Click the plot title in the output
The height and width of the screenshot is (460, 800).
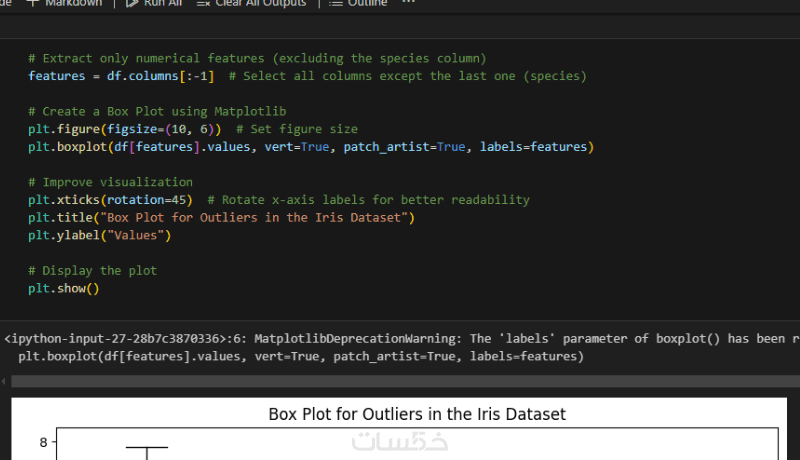click(x=417, y=414)
